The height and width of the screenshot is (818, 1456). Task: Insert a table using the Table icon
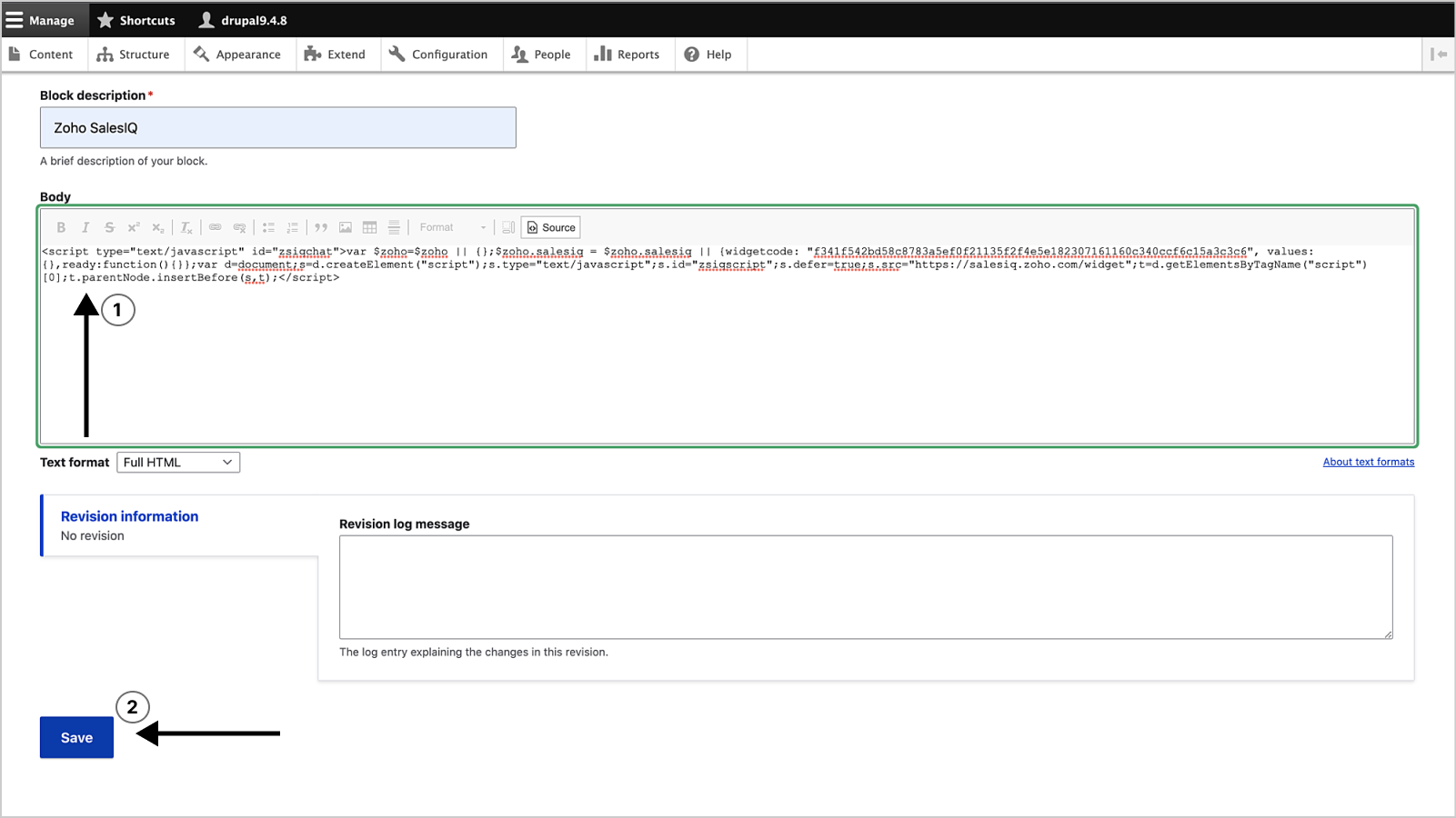click(370, 227)
